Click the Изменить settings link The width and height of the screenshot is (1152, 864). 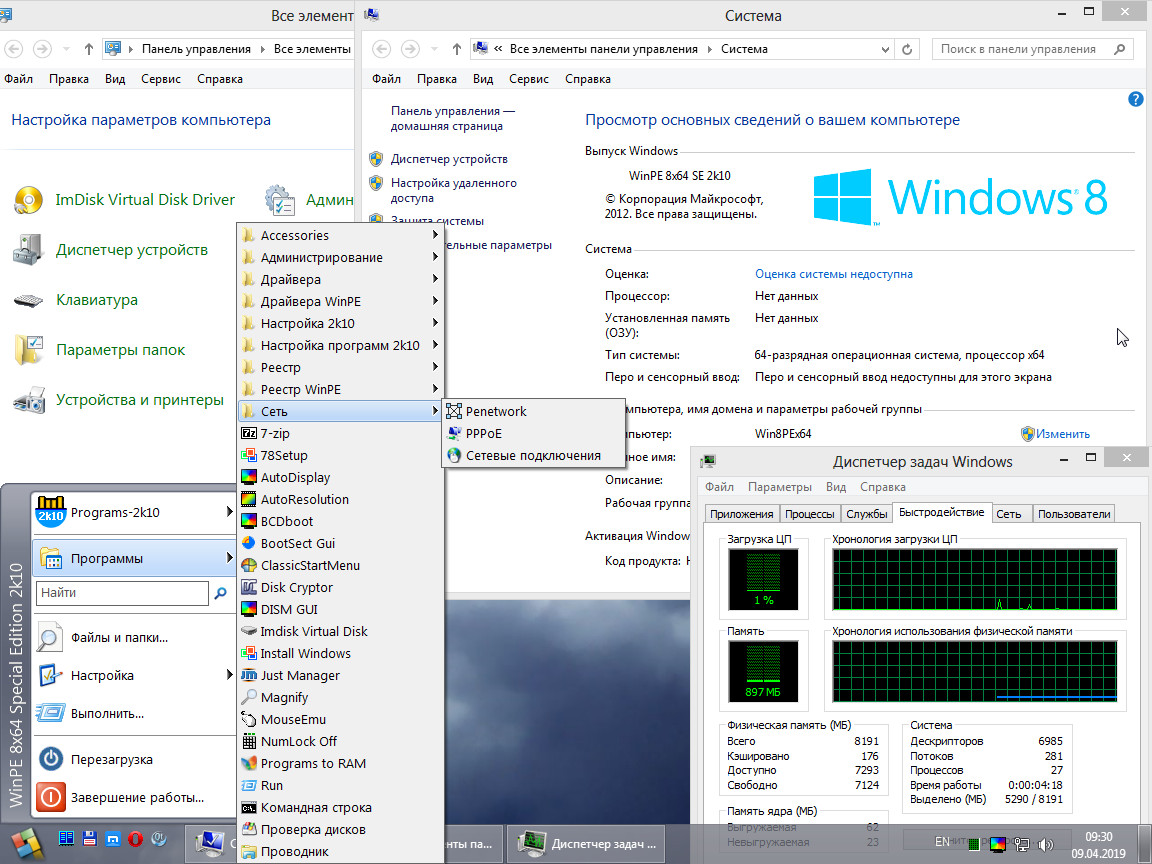coord(1062,434)
